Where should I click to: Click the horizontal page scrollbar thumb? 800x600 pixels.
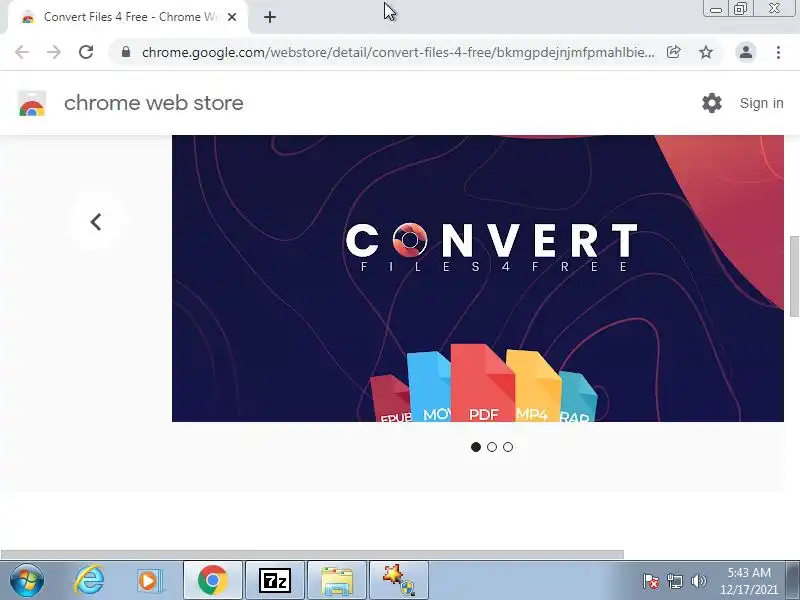coord(312,554)
